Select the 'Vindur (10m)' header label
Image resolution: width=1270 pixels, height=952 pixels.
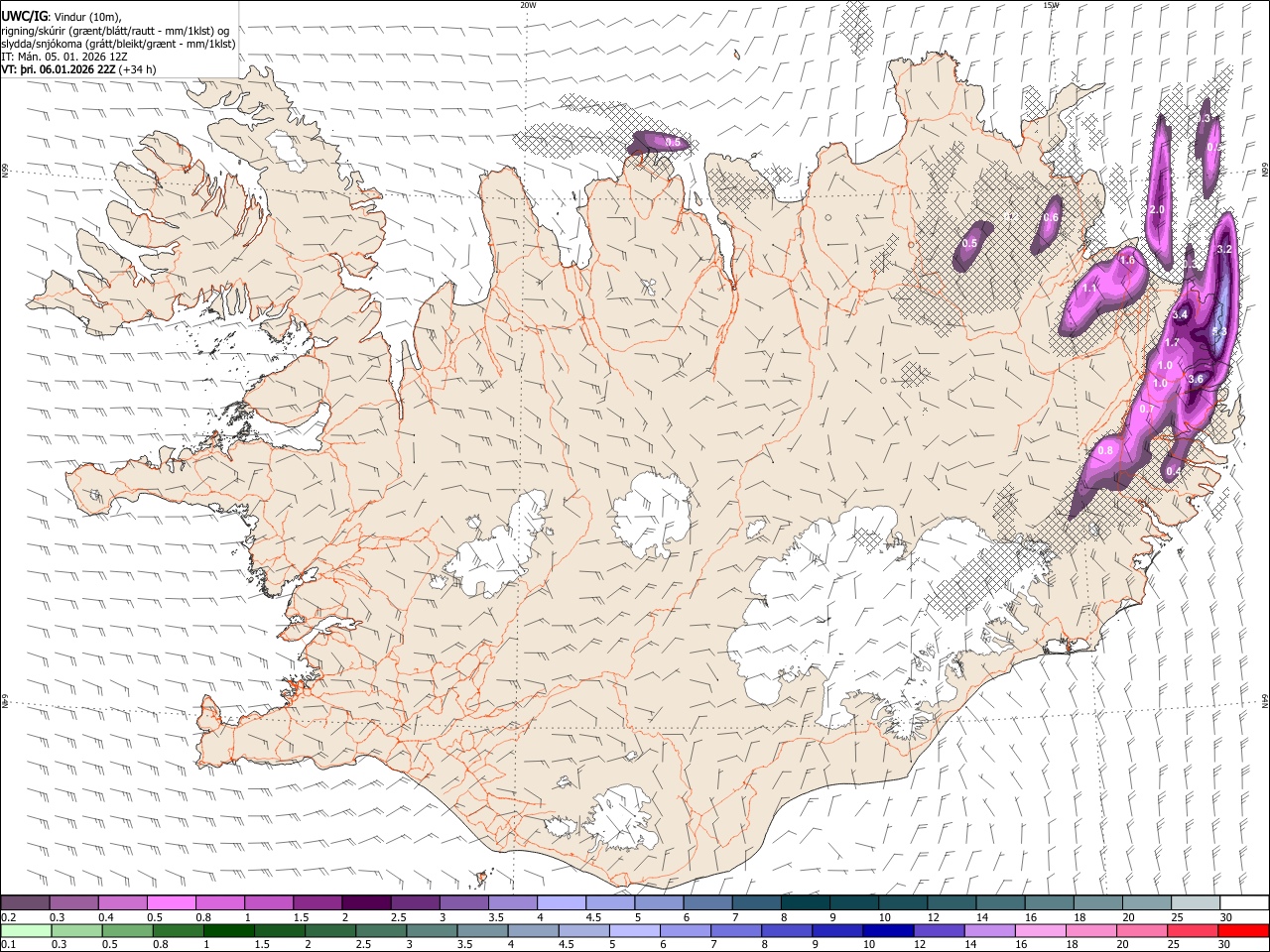(x=87, y=17)
